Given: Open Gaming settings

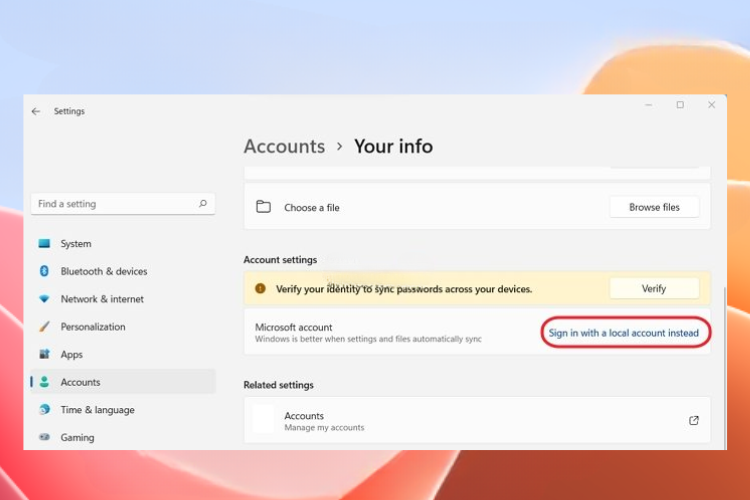Looking at the screenshot, I should click(123, 437).
